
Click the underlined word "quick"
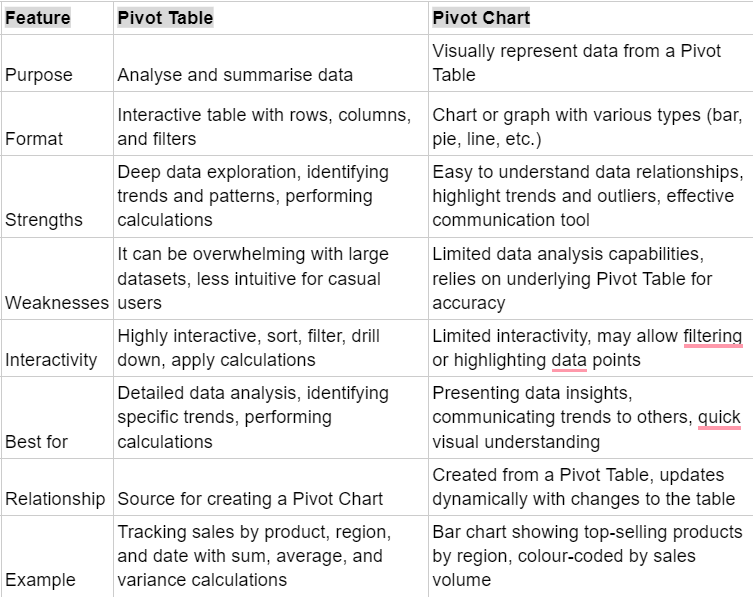pyautogui.click(x=719, y=417)
